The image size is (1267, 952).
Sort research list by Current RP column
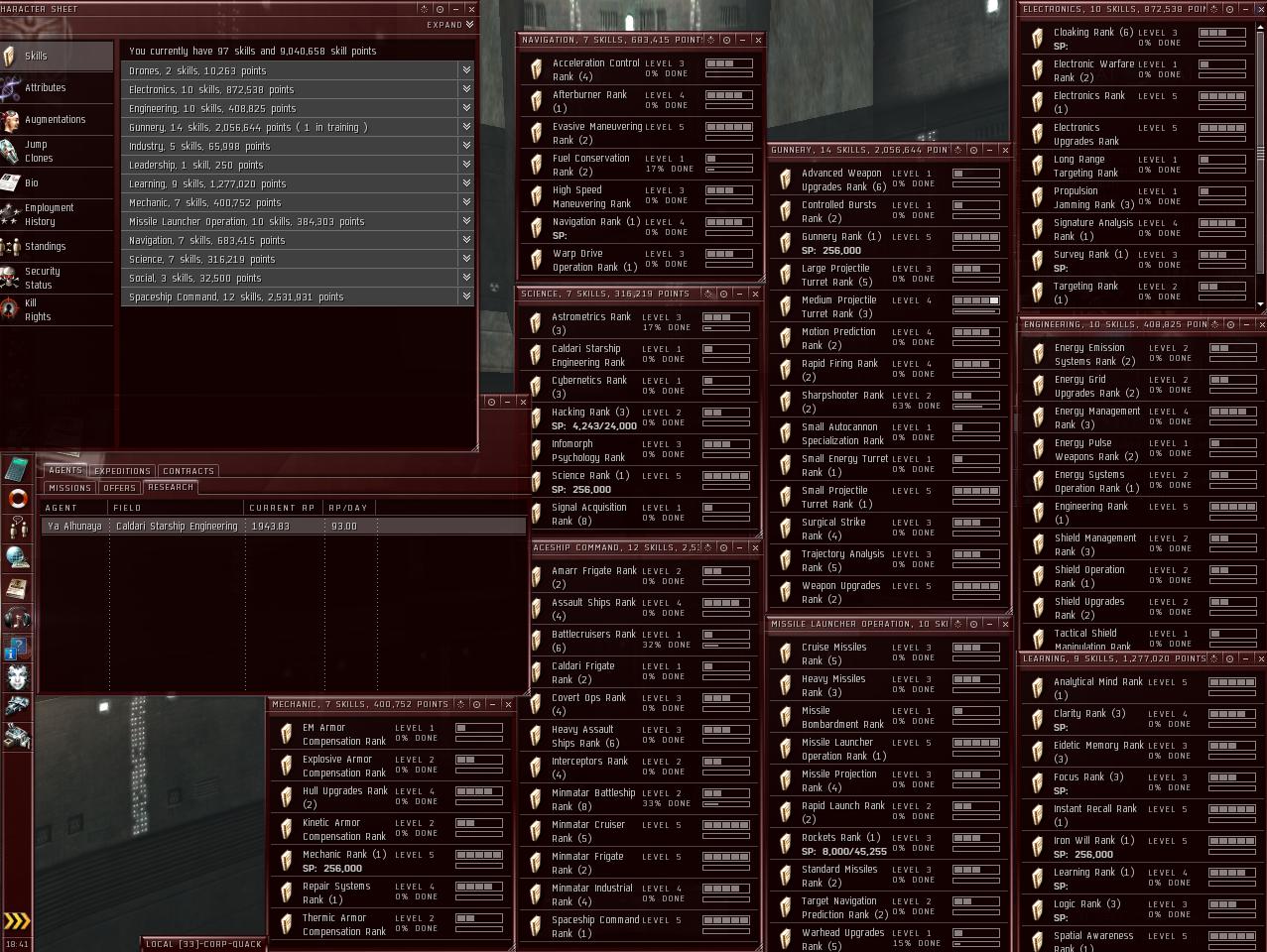click(x=284, y=508)
